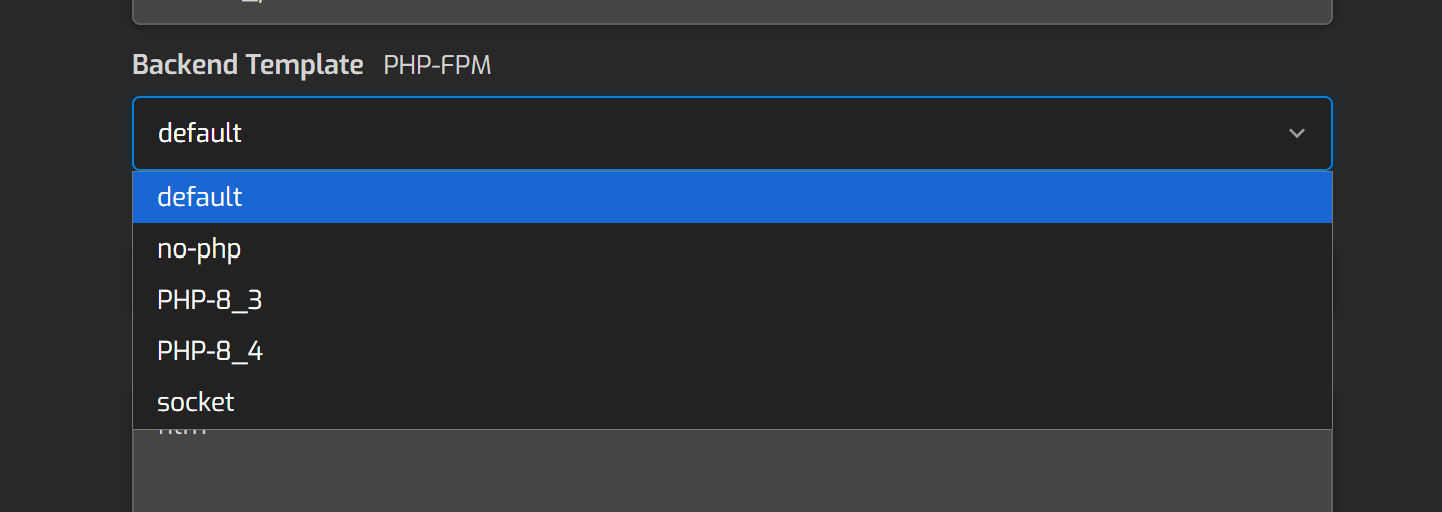Screen dimensions: 1442x512
Task: Click the "Backend Template" field label
Action: [247, 65]
